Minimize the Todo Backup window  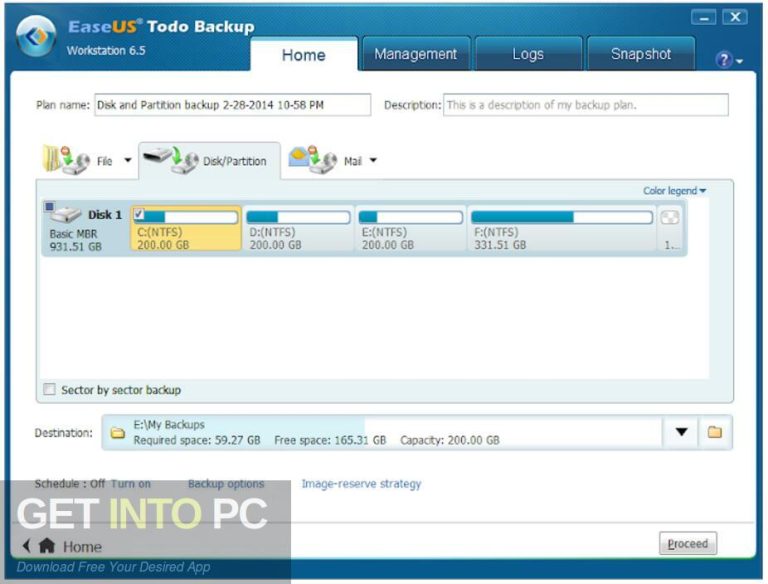point(704,18)
